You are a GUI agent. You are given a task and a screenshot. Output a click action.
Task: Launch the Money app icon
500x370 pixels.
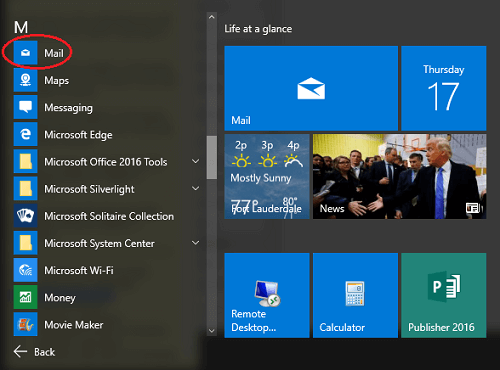(25, 297)
